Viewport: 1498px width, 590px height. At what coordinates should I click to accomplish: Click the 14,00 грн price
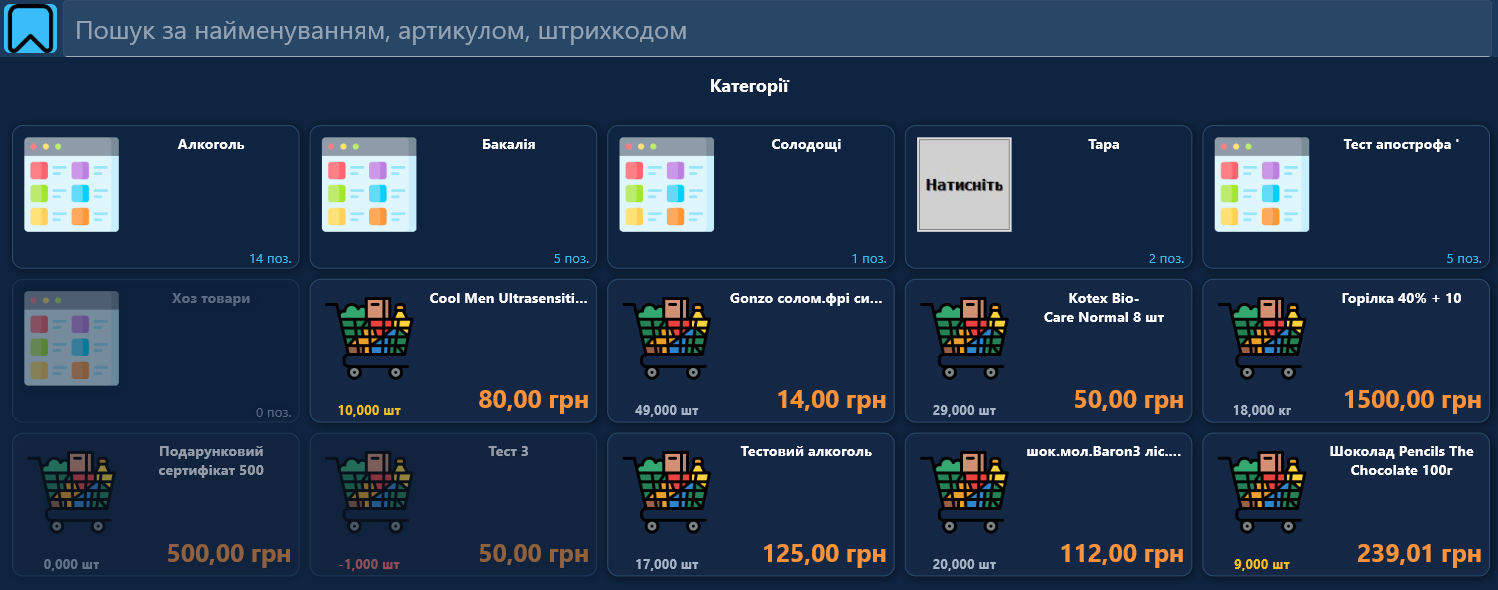tap(832, 400)
